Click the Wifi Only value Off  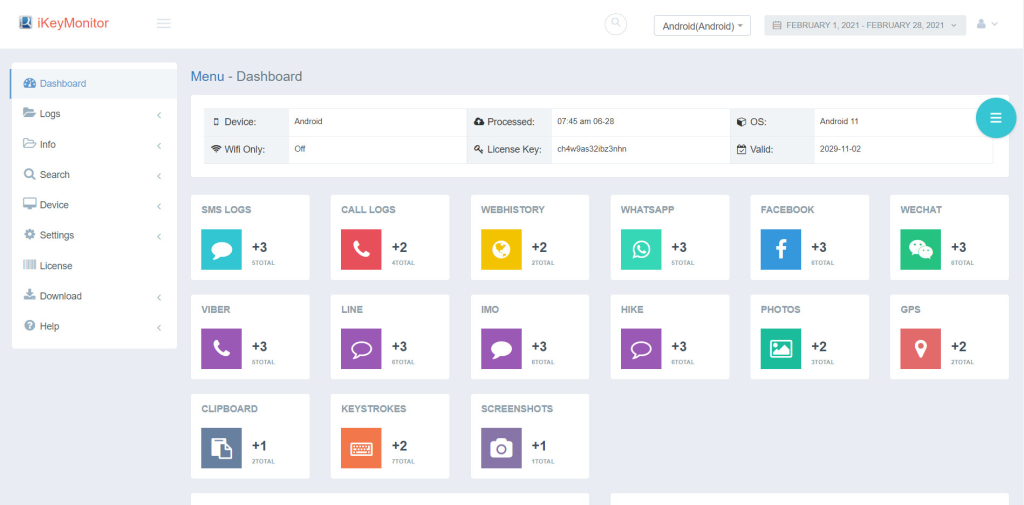coord(300,149)
